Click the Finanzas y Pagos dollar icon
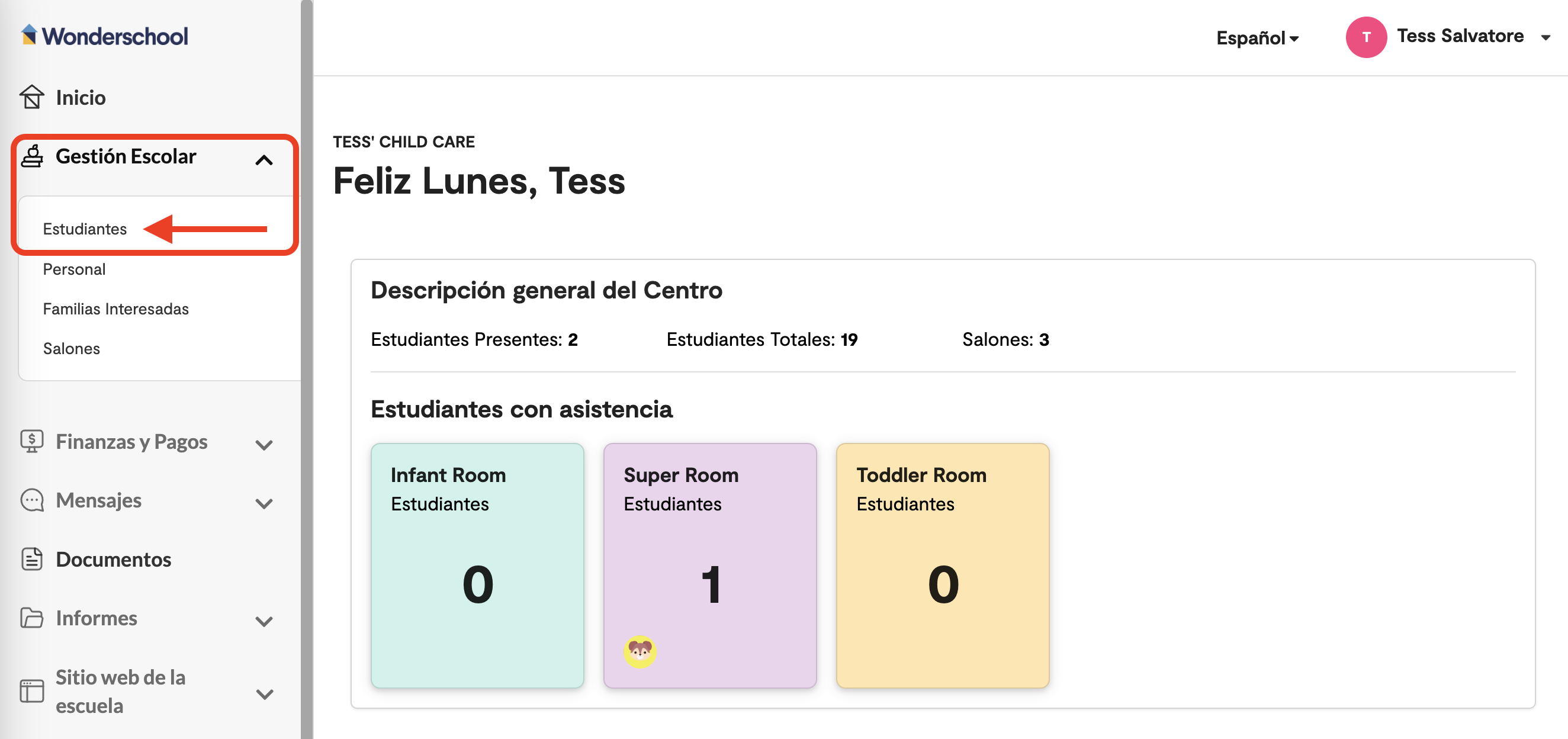Image resolution: width=1568 pixels, height=739 pixels. [x=31, y=441]
